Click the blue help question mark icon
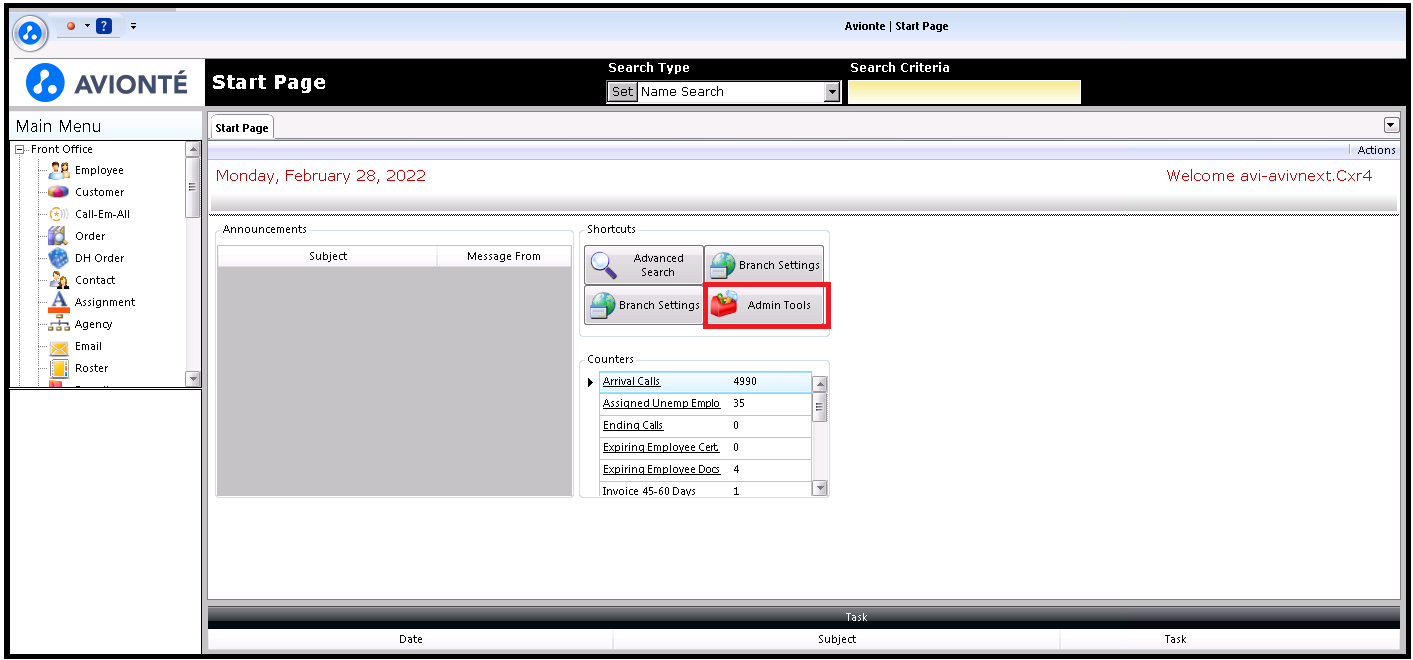This screenshot has width=1413, height=660. [104, 26]
